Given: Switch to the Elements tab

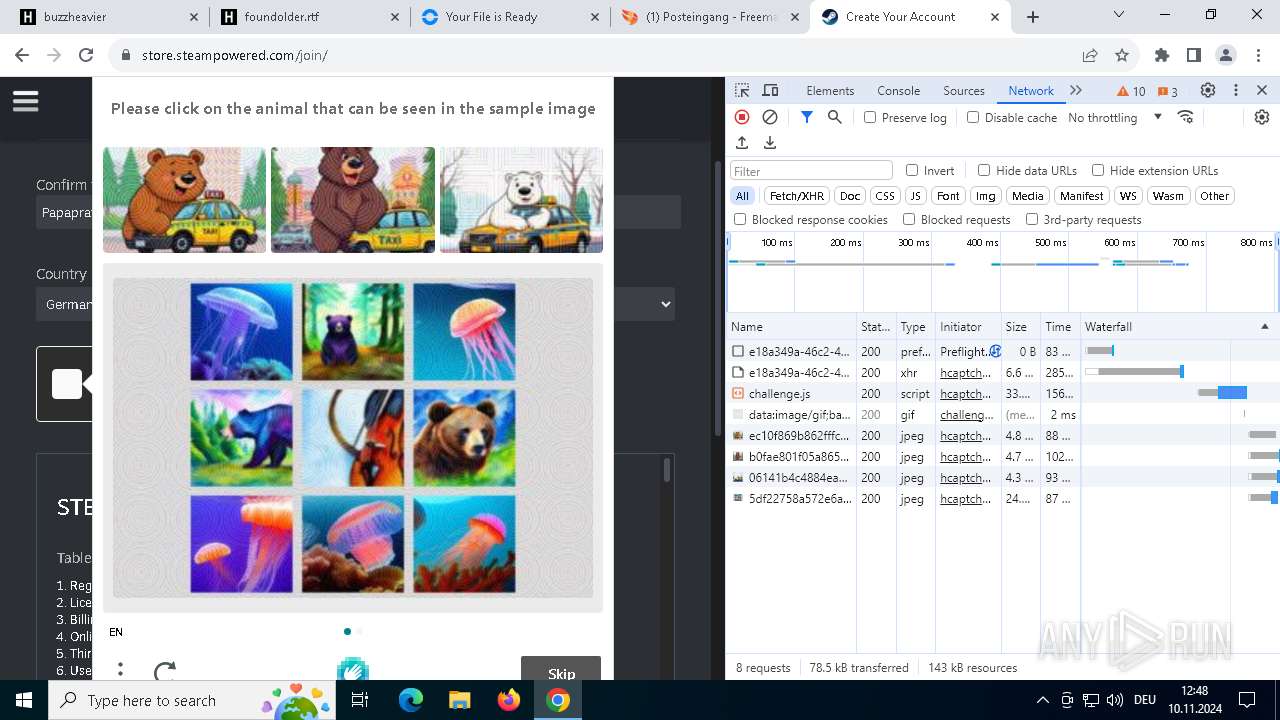Looking at the screenshot, I should coord(830,90).
